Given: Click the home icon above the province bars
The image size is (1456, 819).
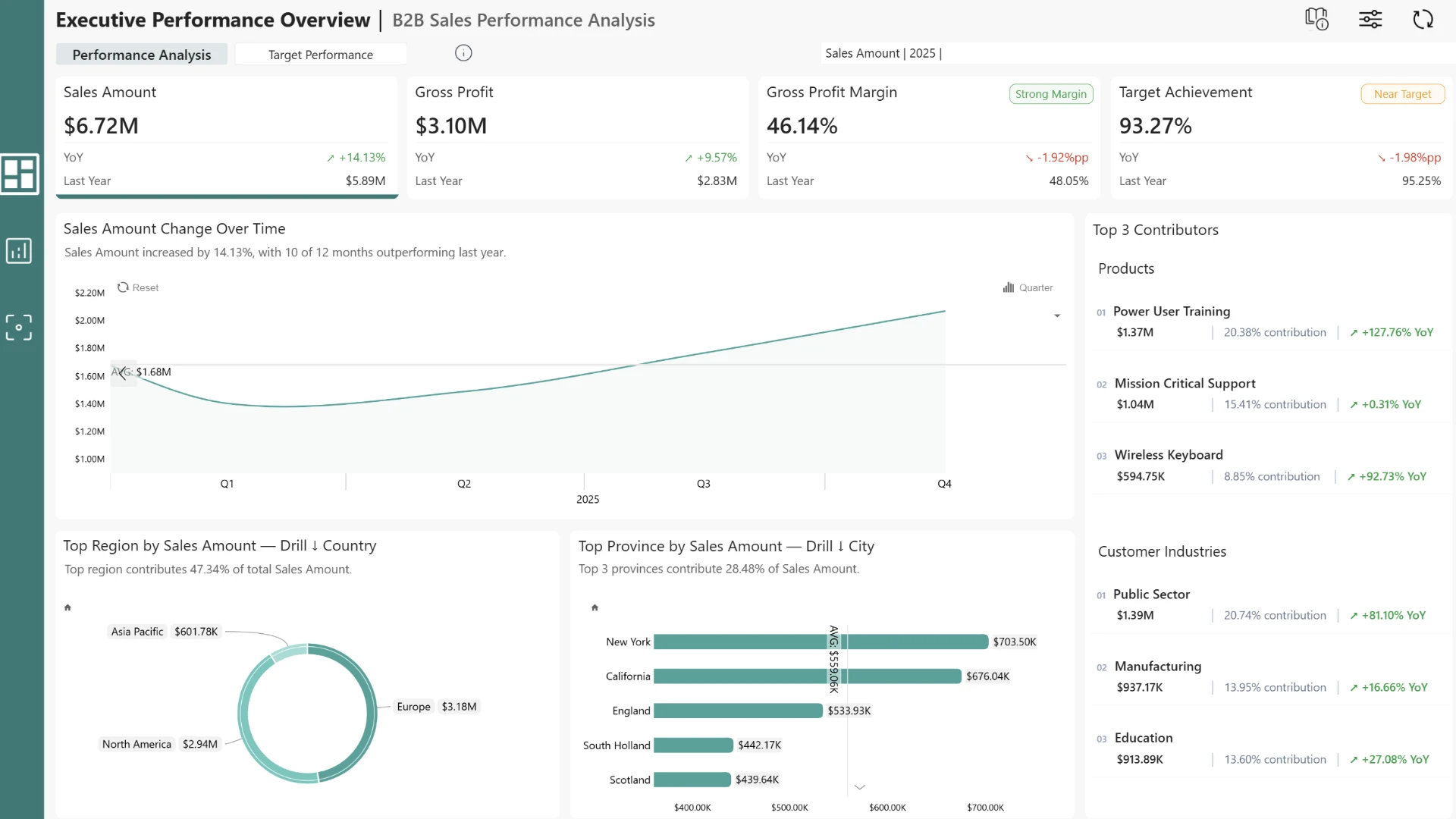Looking at the screenshot, I should (595, 607).
